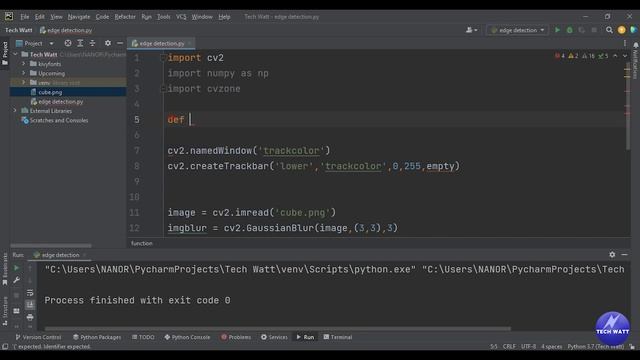This screenshot has width=640, height=360.
Task: Click 4 spaces indent selector
Action: point(552,347)
